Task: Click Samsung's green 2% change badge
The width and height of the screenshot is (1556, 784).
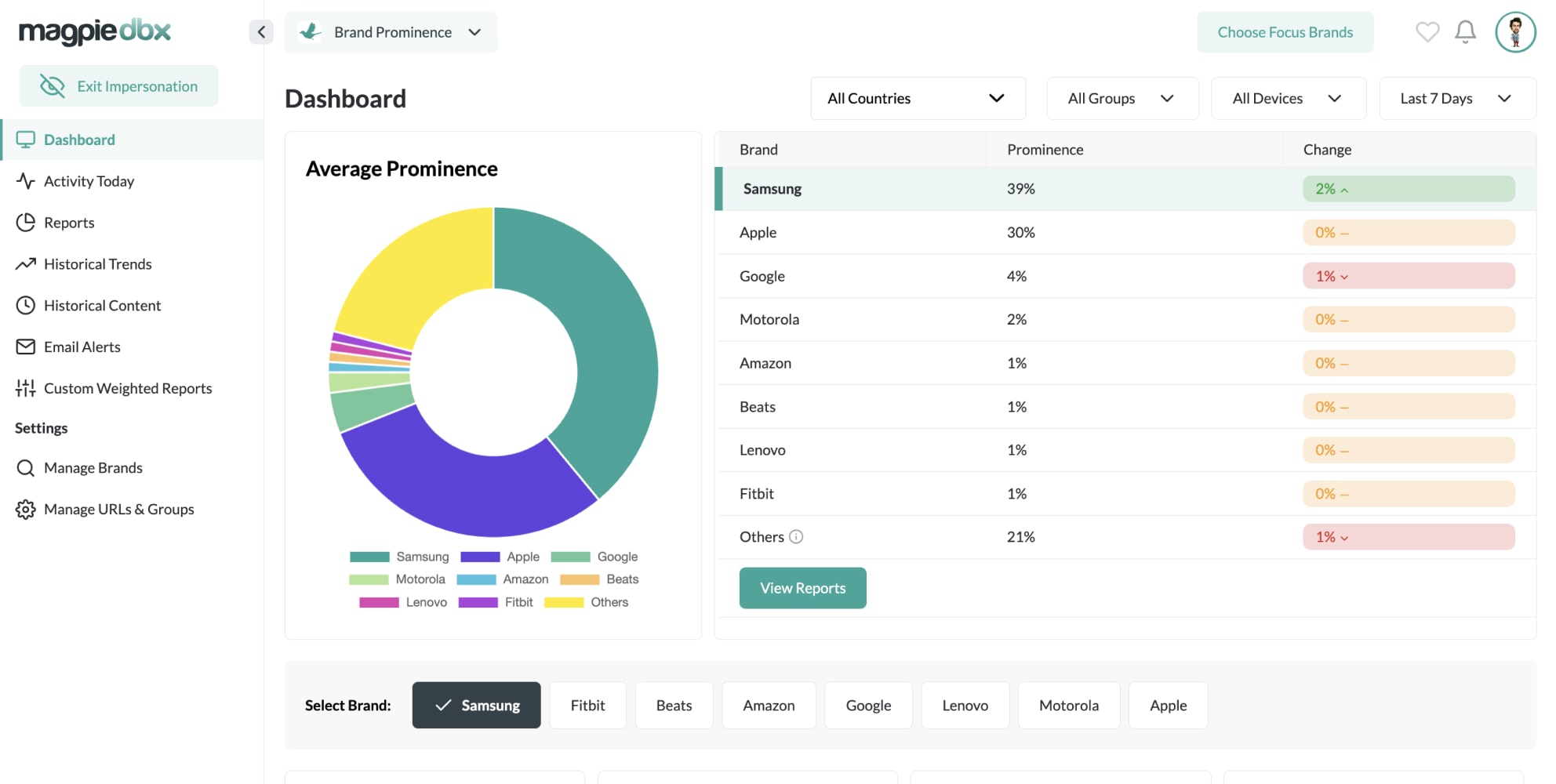Action: point(1409,189)
